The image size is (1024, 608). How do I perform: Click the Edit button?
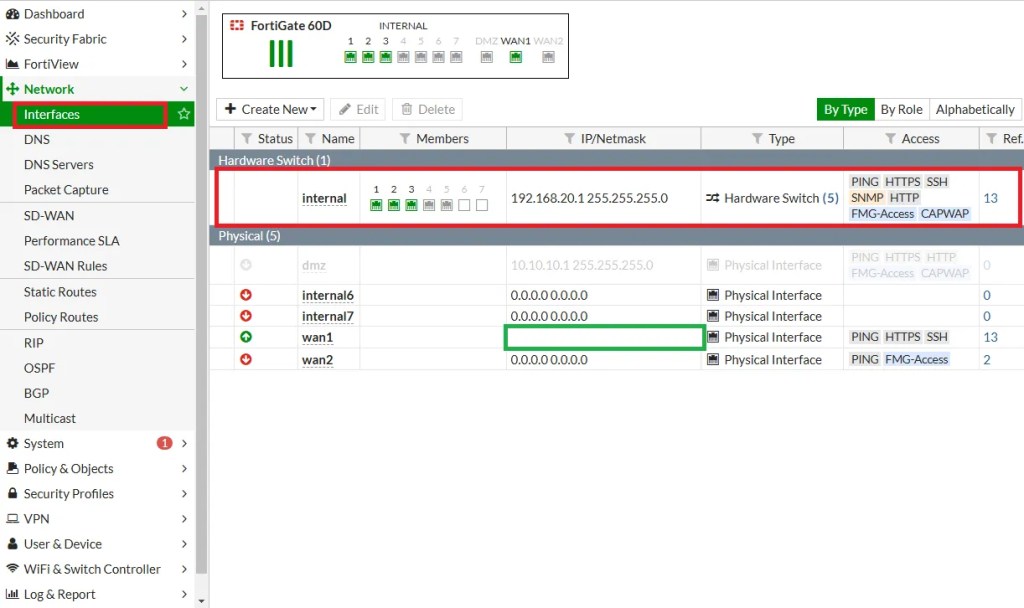(358, 109)
